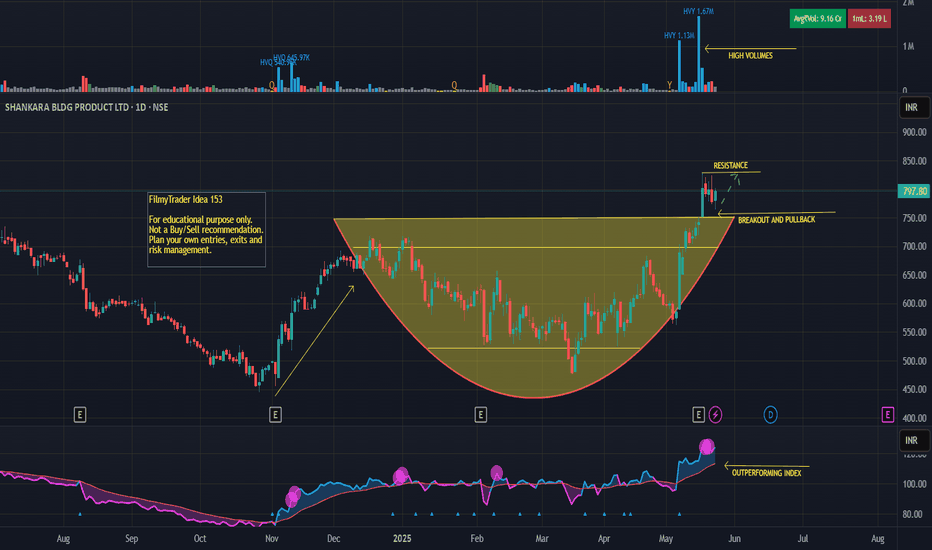Click the 650.00 price axis label

coord(914,275)
